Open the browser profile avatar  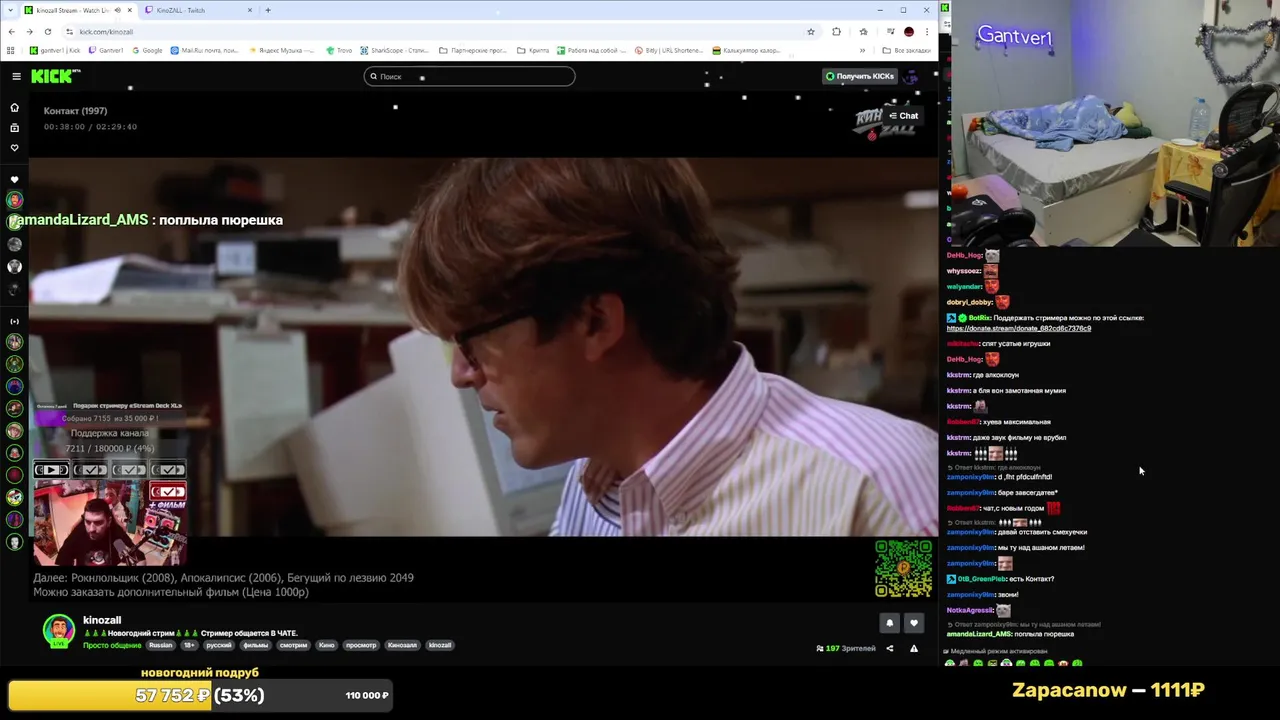908,31
